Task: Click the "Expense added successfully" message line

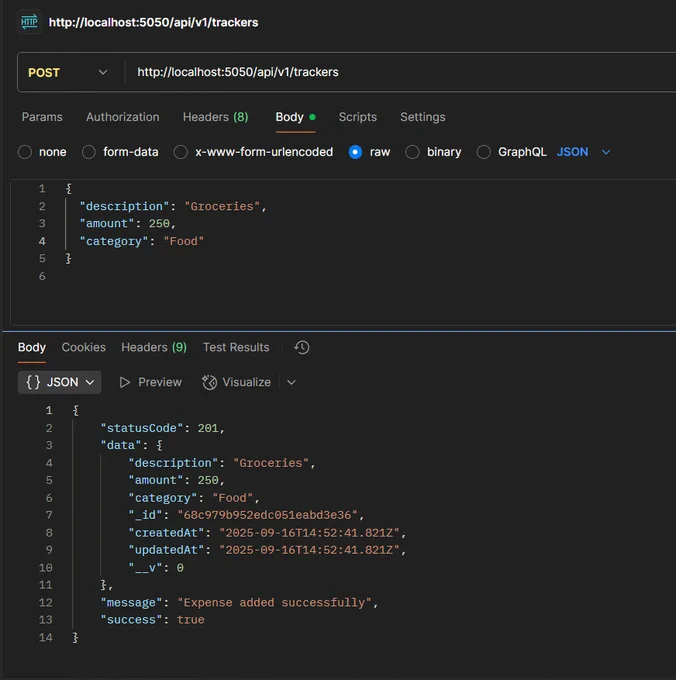Action: pyautogui.click(x=239, y=602)
